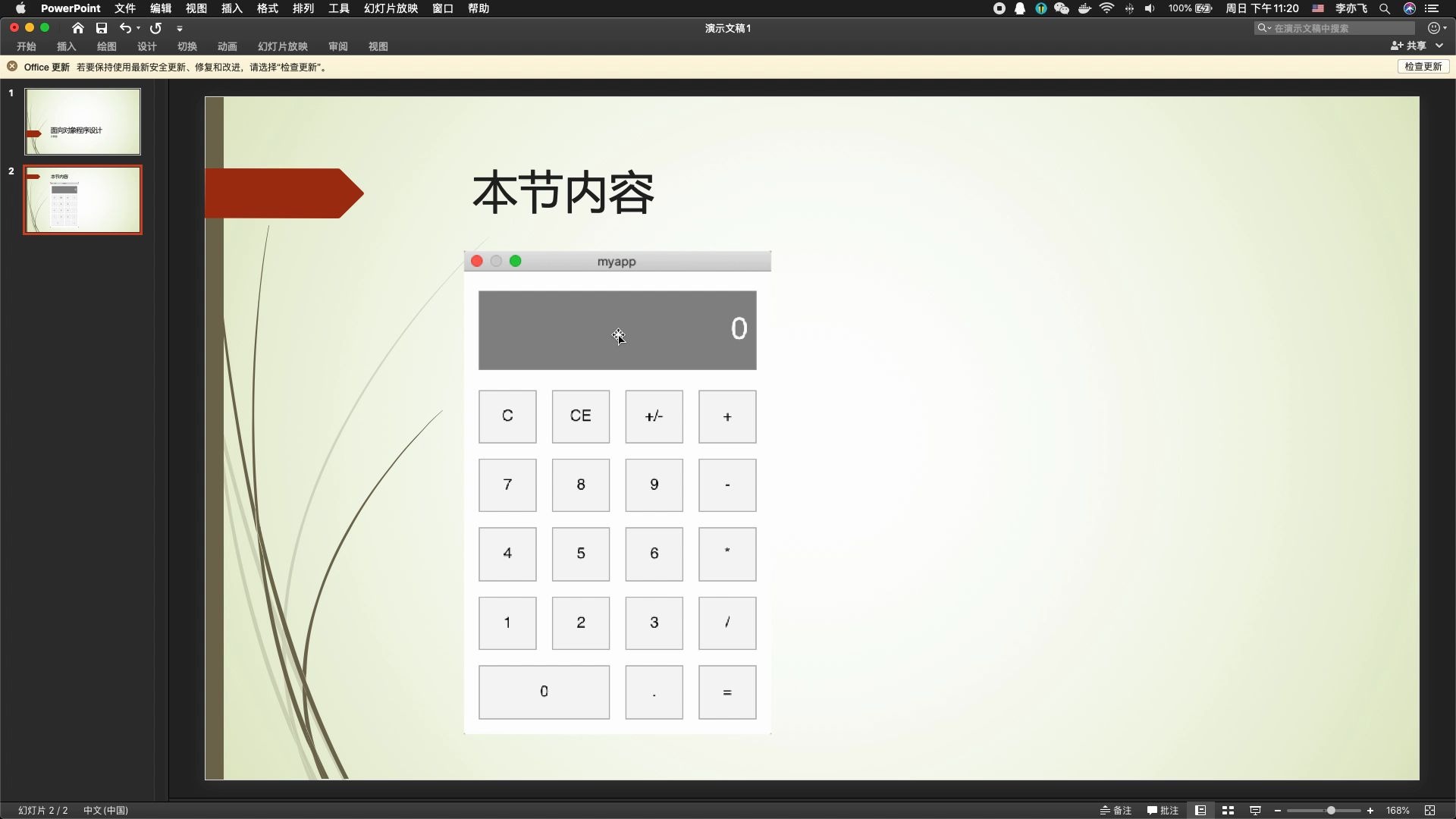
Task: Click the CE clear entry button
Action: click(x=580, y=416)
